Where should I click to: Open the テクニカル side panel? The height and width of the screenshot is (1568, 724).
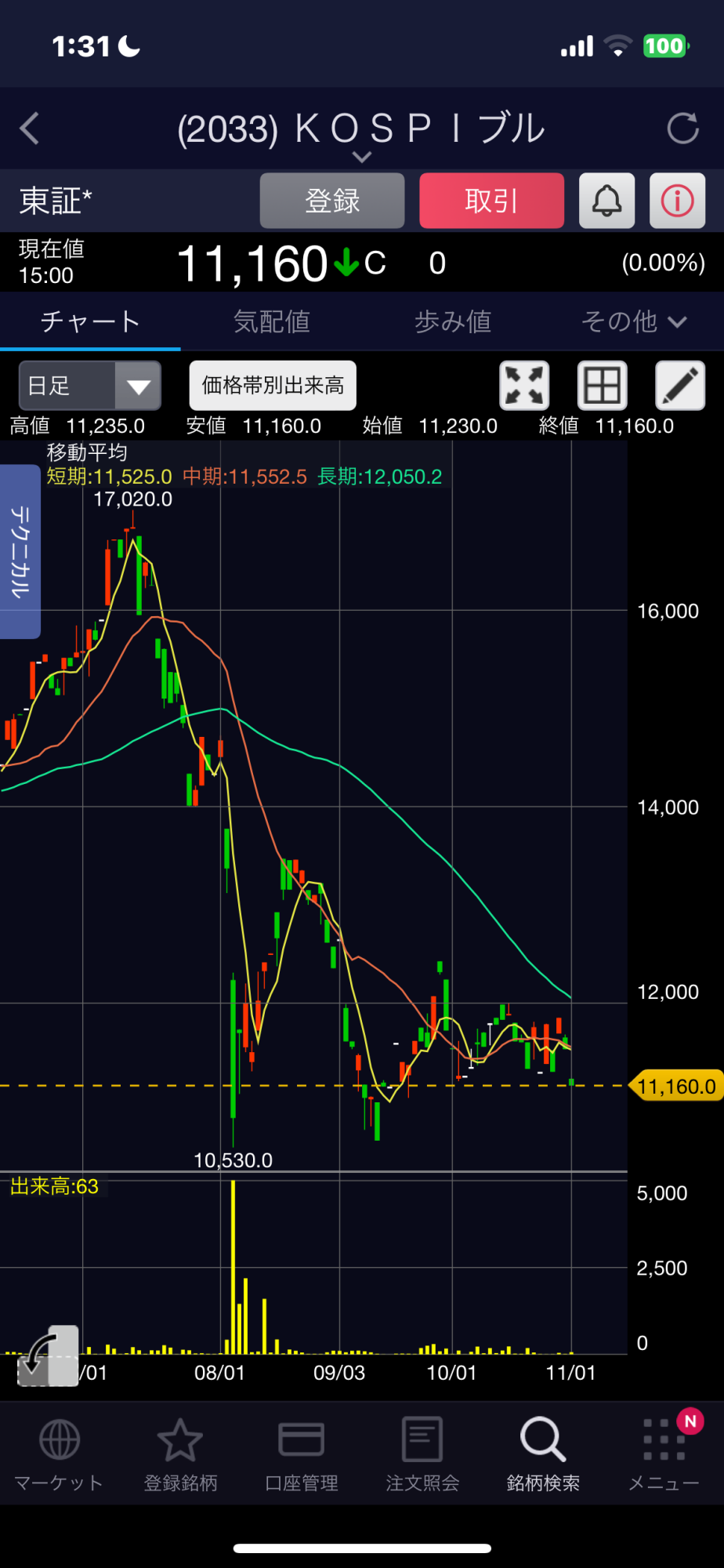coord(20,551)
